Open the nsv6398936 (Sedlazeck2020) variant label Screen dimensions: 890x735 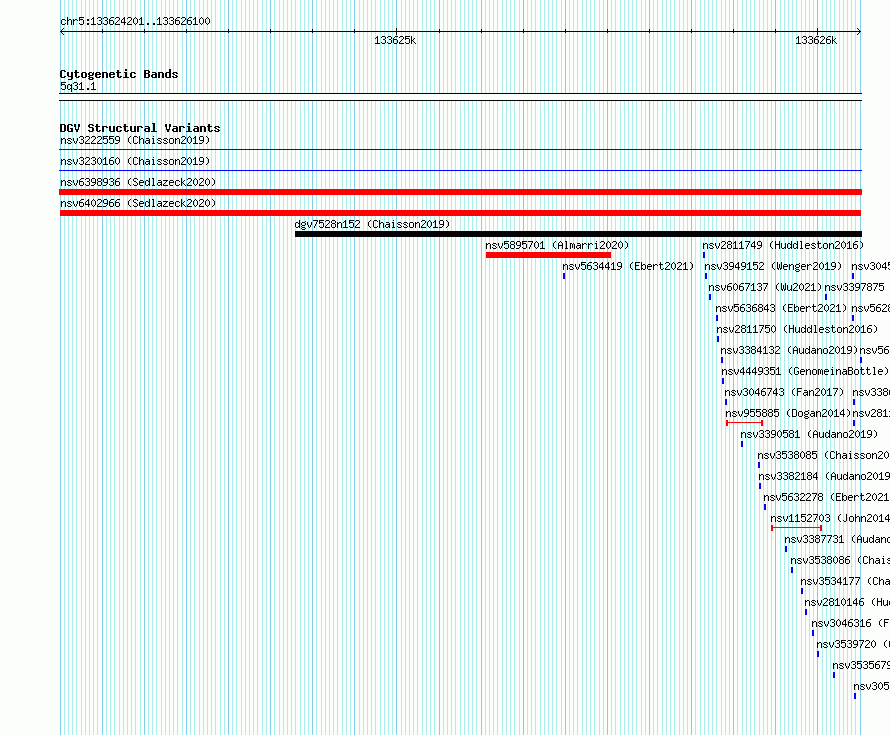coord(138,182)
